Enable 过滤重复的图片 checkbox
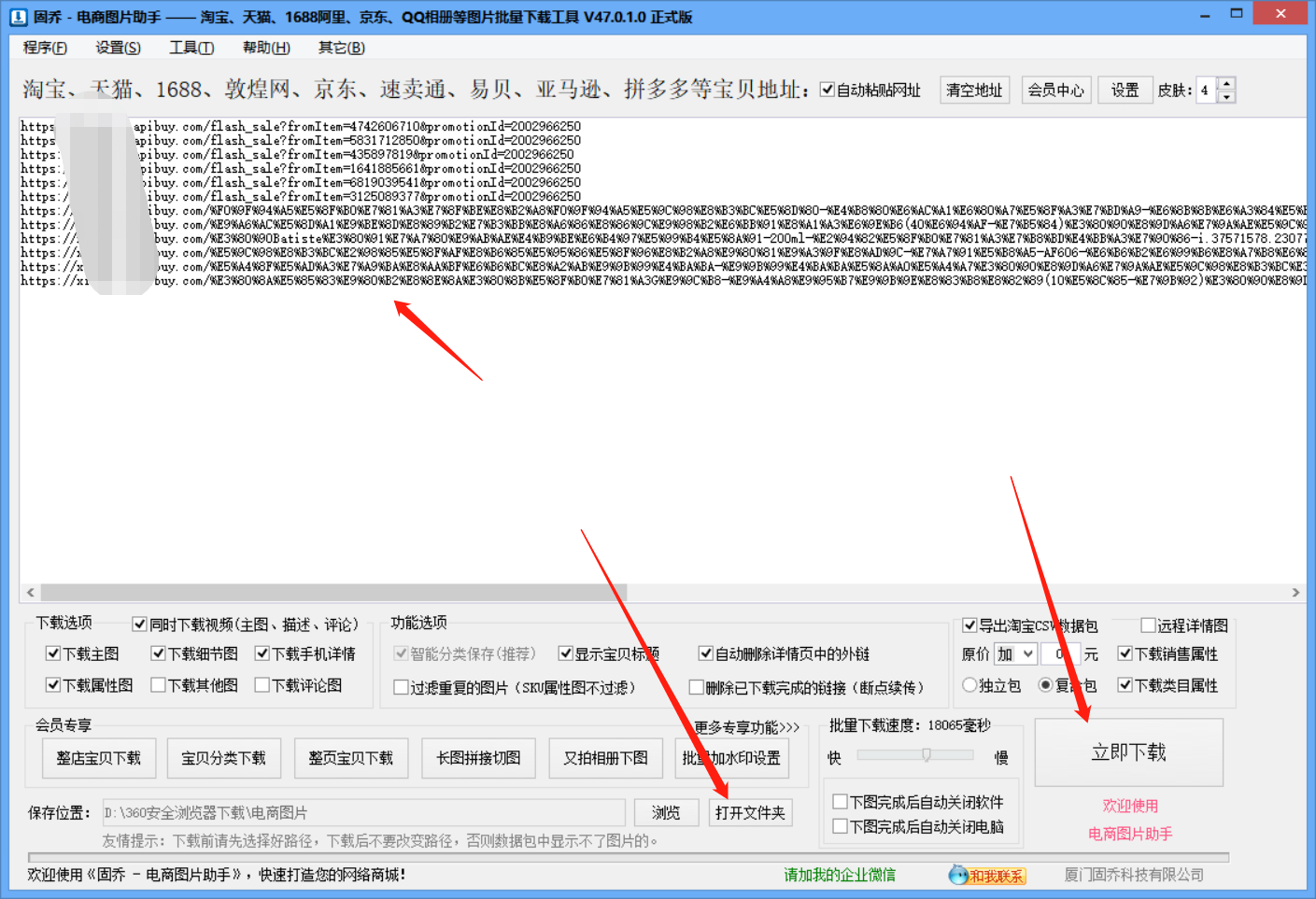This screenshot has width=1316, height=899. click(401, 687)
